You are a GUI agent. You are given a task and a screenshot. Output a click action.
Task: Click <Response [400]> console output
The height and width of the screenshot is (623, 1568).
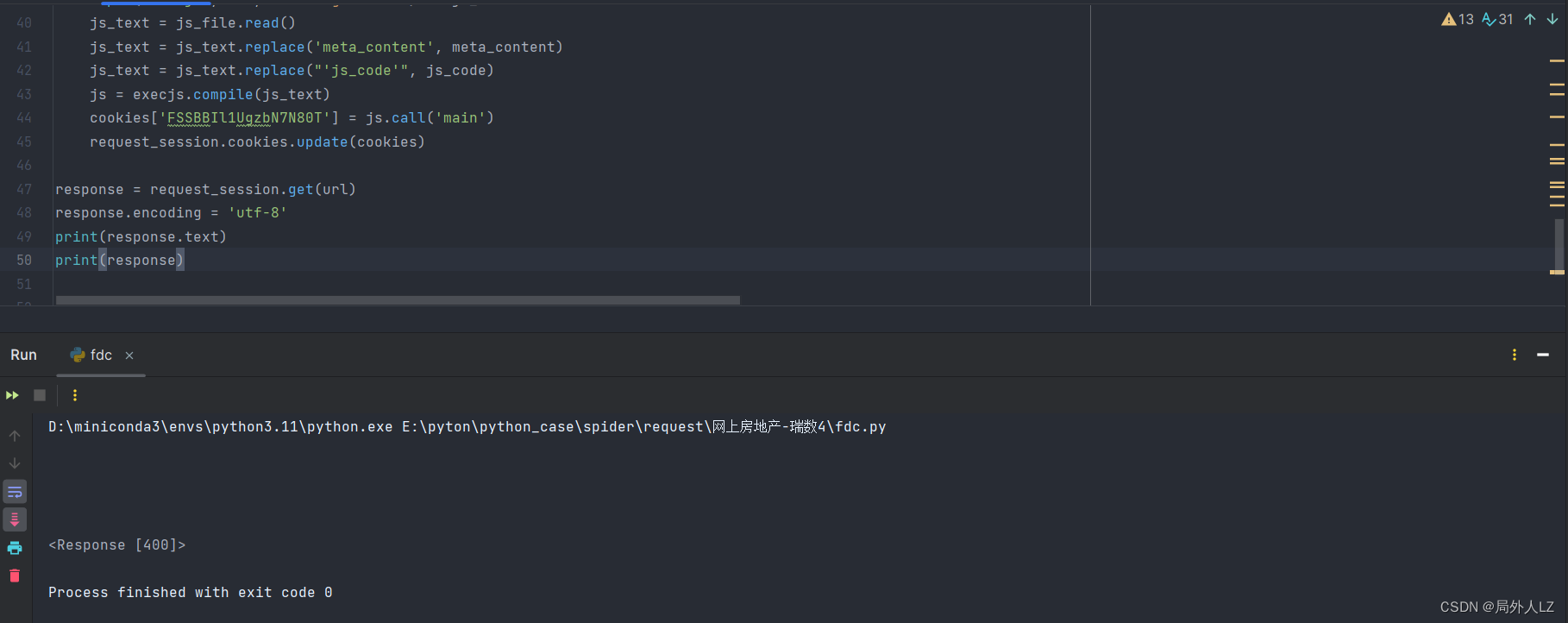tap(117, 545)
